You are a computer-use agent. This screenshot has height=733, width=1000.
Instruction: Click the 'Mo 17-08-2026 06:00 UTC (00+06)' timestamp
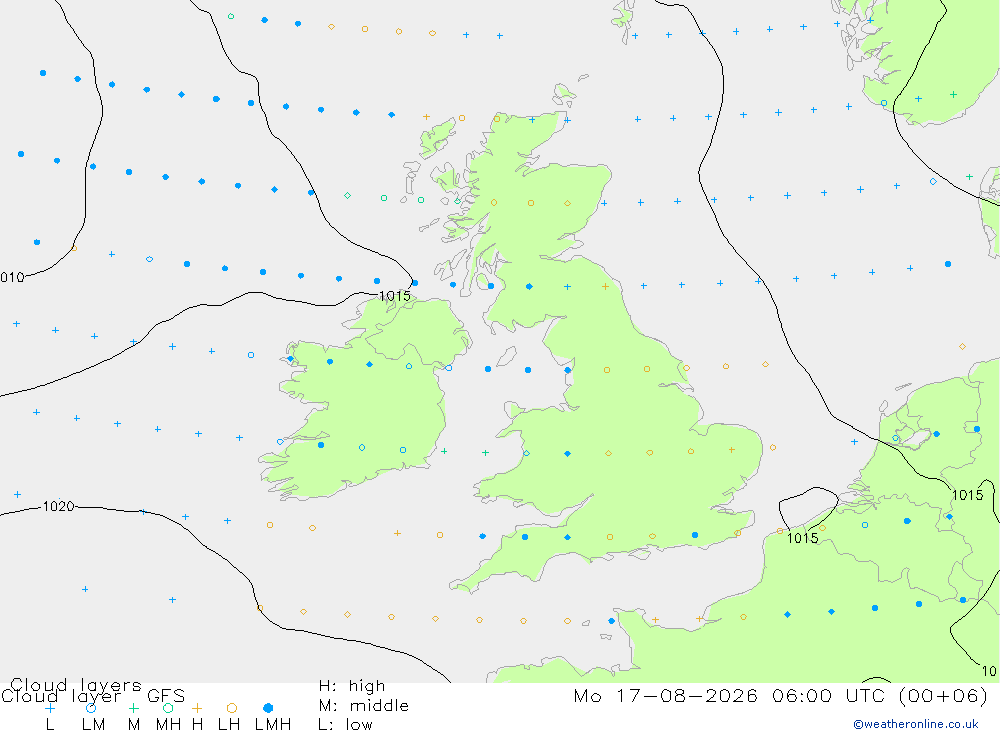coord(781,695)
